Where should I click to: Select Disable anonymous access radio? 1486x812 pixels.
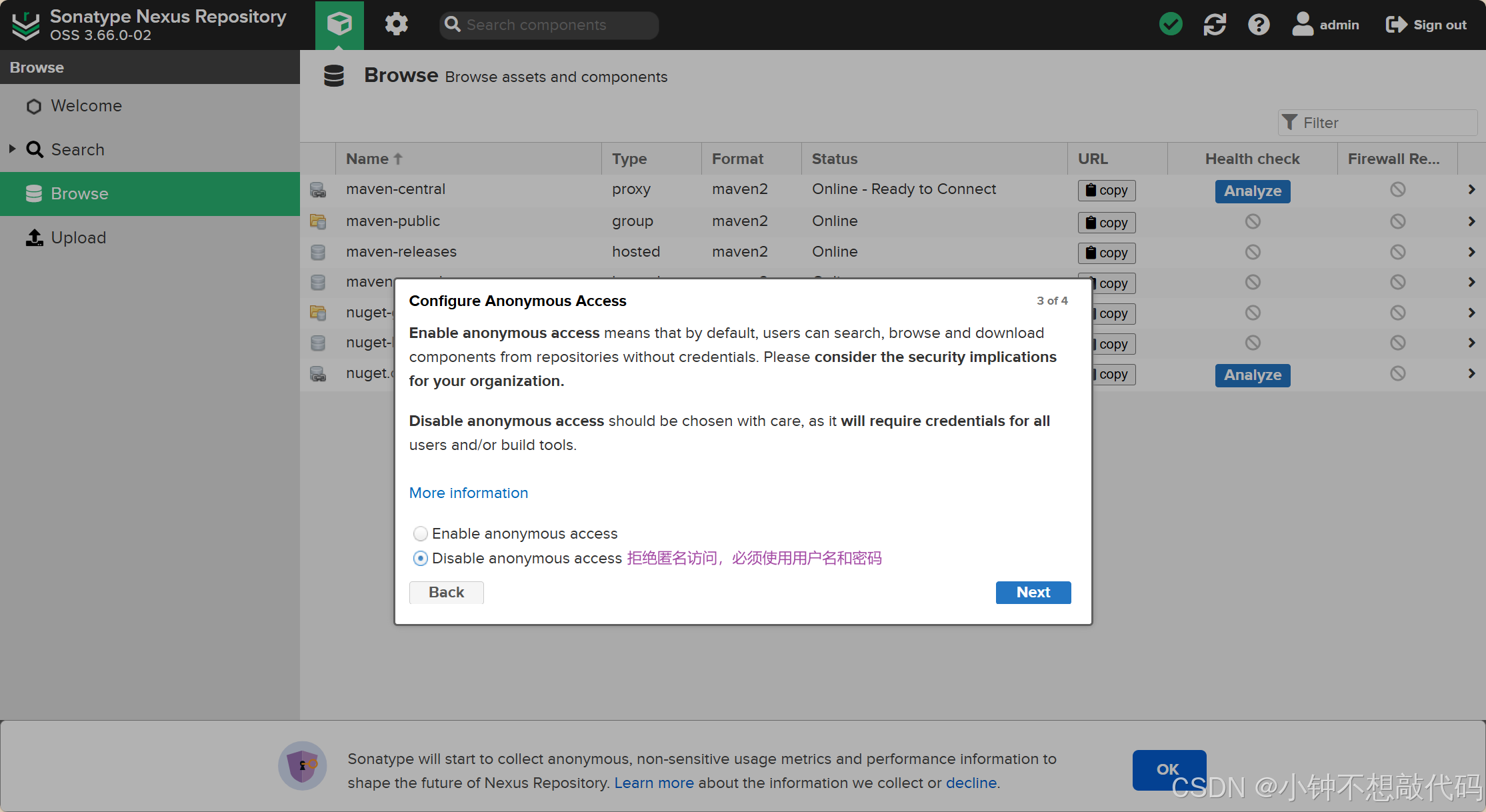(x=420, y=559)
